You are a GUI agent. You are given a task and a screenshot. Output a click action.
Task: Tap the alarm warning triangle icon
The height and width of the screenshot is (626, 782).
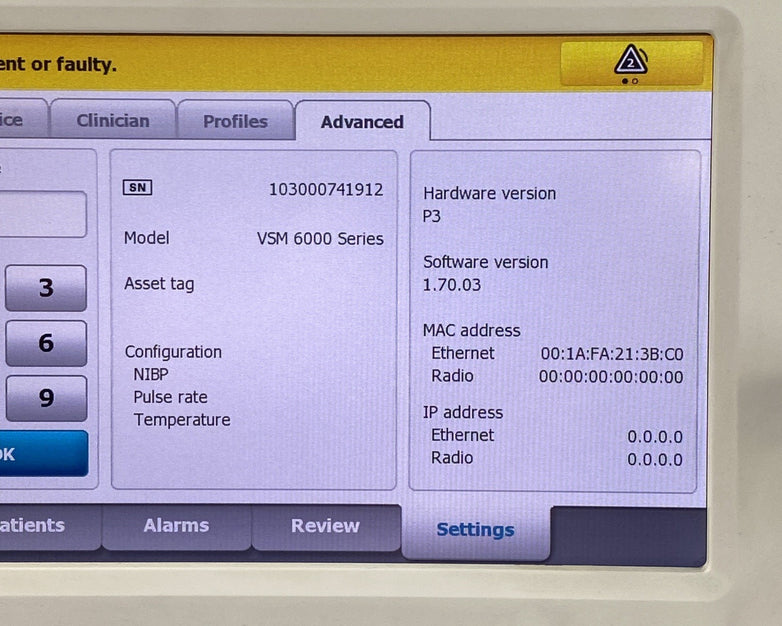631,60
